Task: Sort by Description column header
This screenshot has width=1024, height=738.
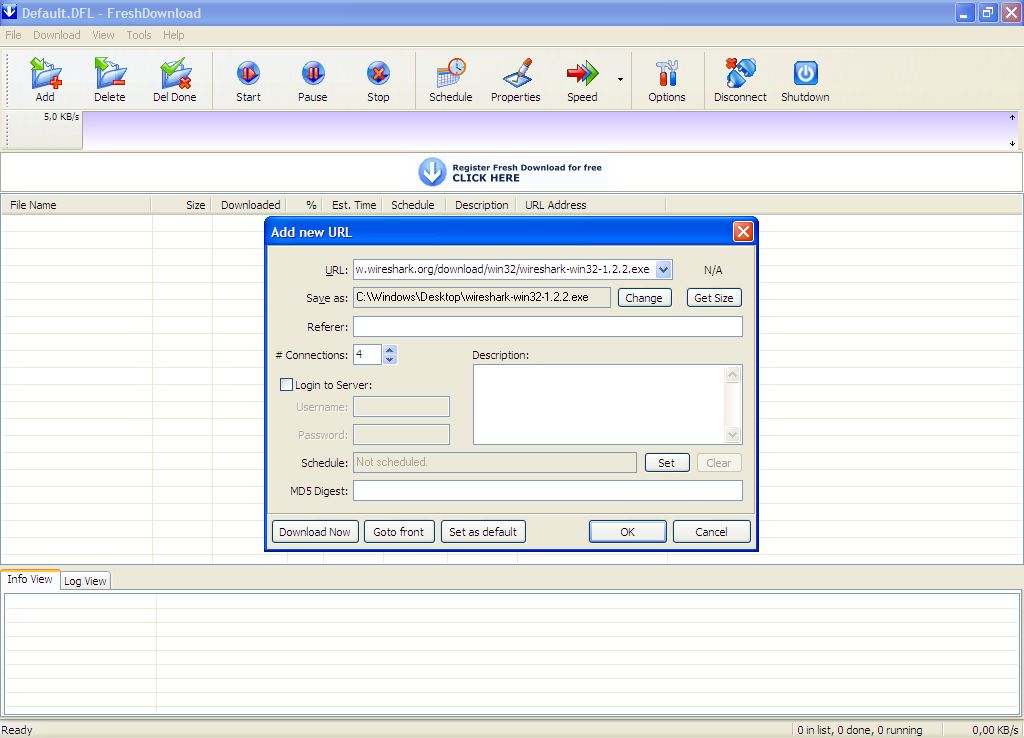Action: [482, 205]
